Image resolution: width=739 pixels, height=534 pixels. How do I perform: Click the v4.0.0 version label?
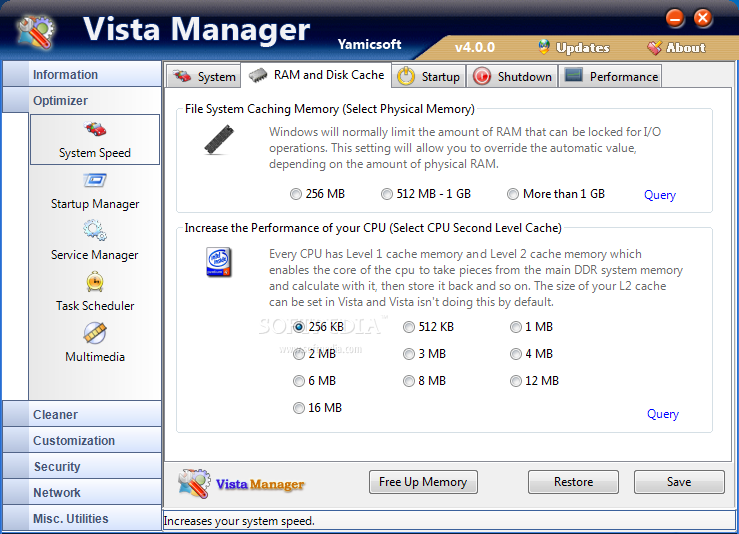click(x=475, y=48)
